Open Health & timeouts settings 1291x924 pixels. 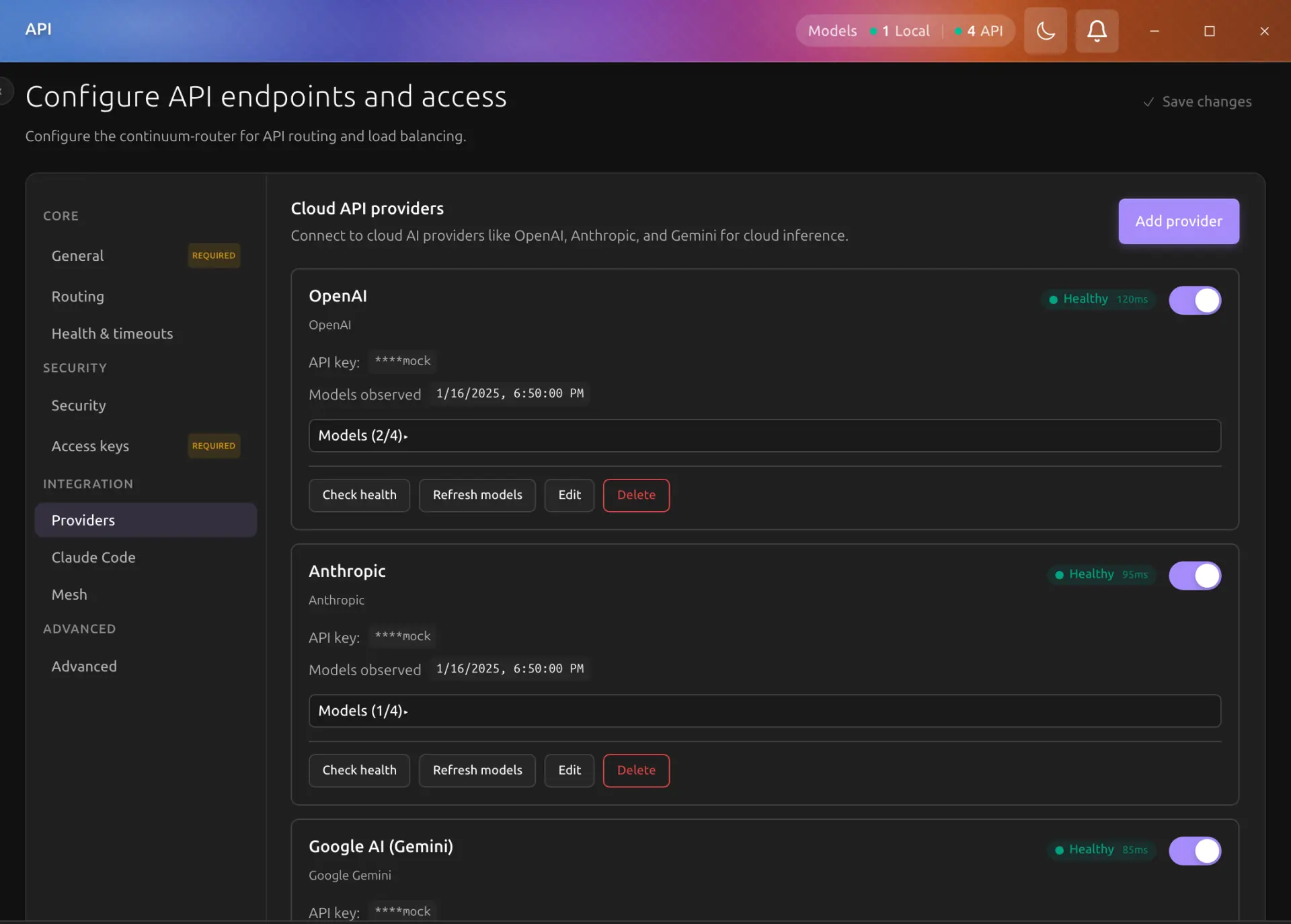coord(145,334)
